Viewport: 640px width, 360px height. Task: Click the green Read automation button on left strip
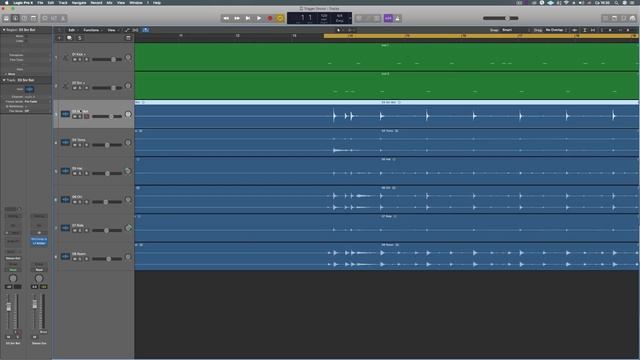pos(13,270)
